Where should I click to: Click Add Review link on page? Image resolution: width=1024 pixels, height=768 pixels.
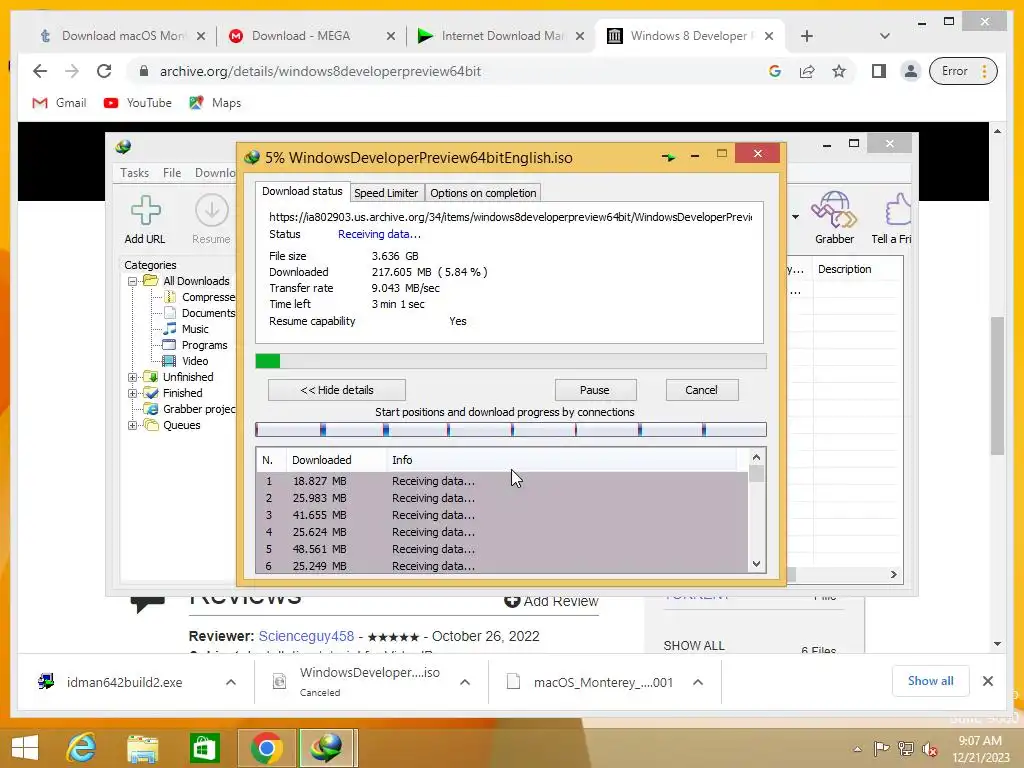[551, 601]
